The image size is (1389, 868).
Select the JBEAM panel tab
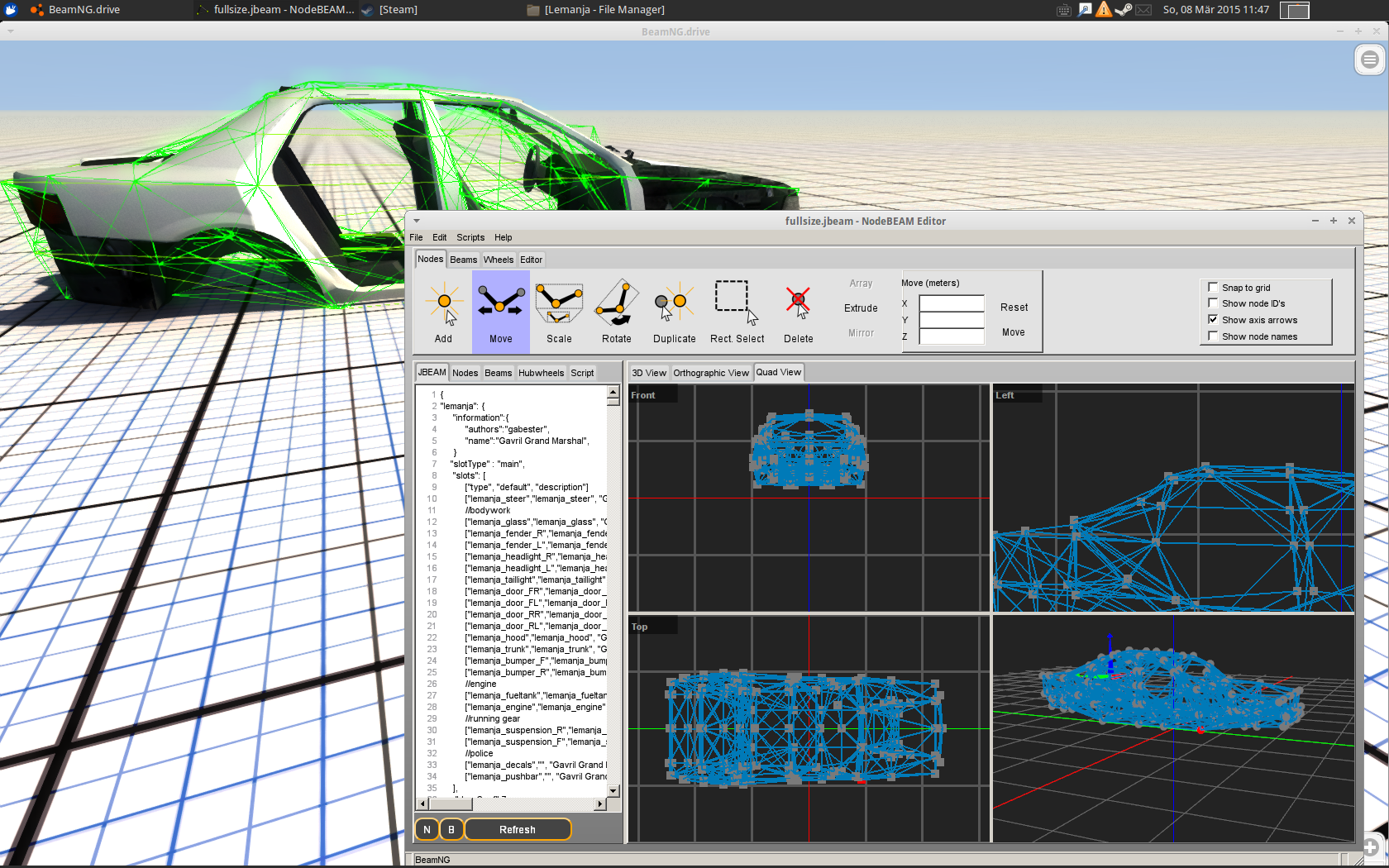click(x=432, y=372)
